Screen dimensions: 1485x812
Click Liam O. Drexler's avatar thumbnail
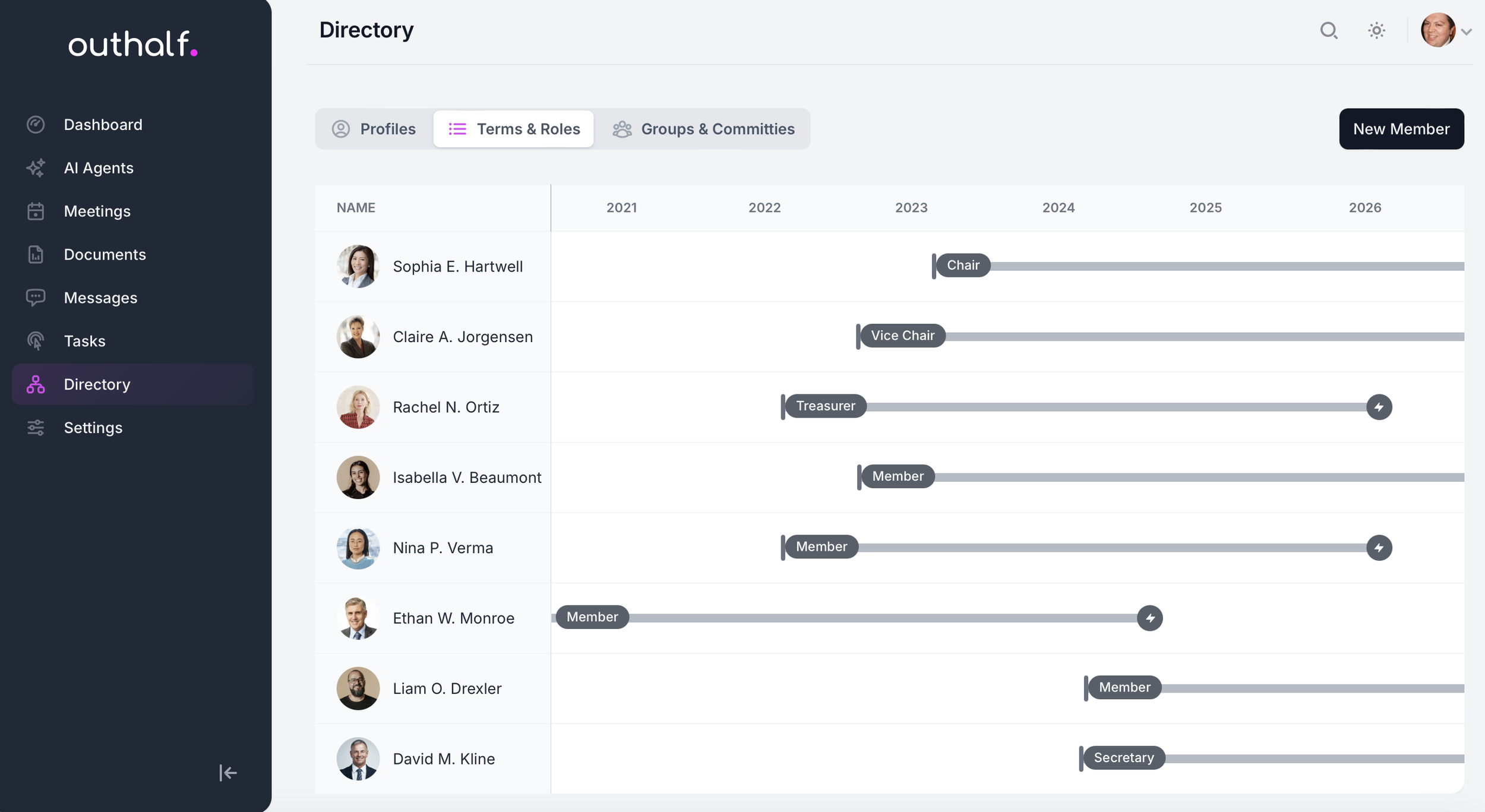pos(358,688)
